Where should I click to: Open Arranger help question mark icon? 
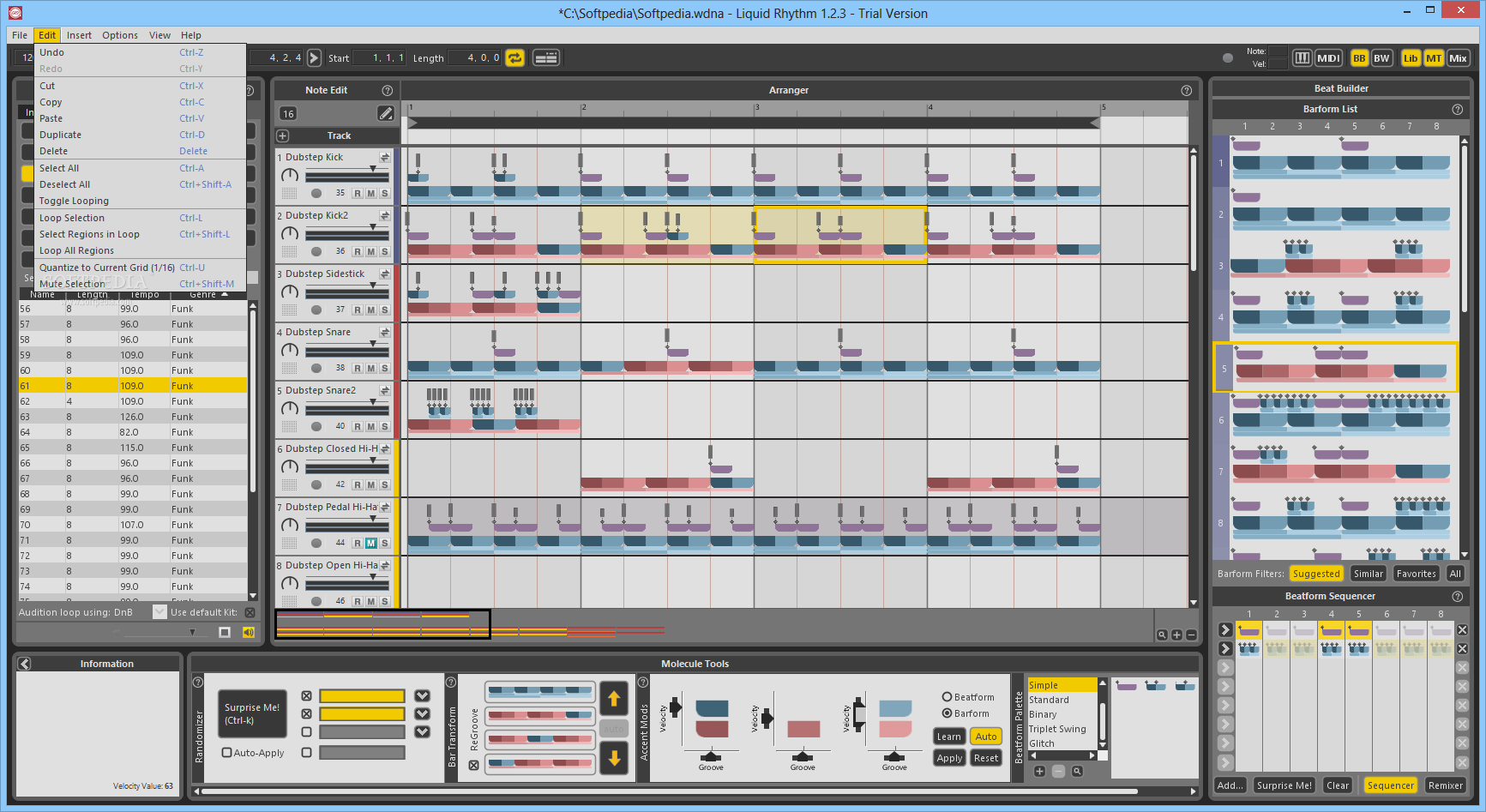pos(1186,90)
